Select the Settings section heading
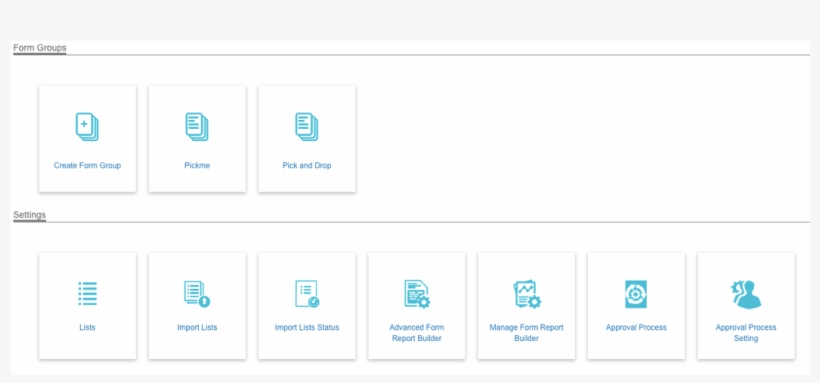 (x=29, y=215)
